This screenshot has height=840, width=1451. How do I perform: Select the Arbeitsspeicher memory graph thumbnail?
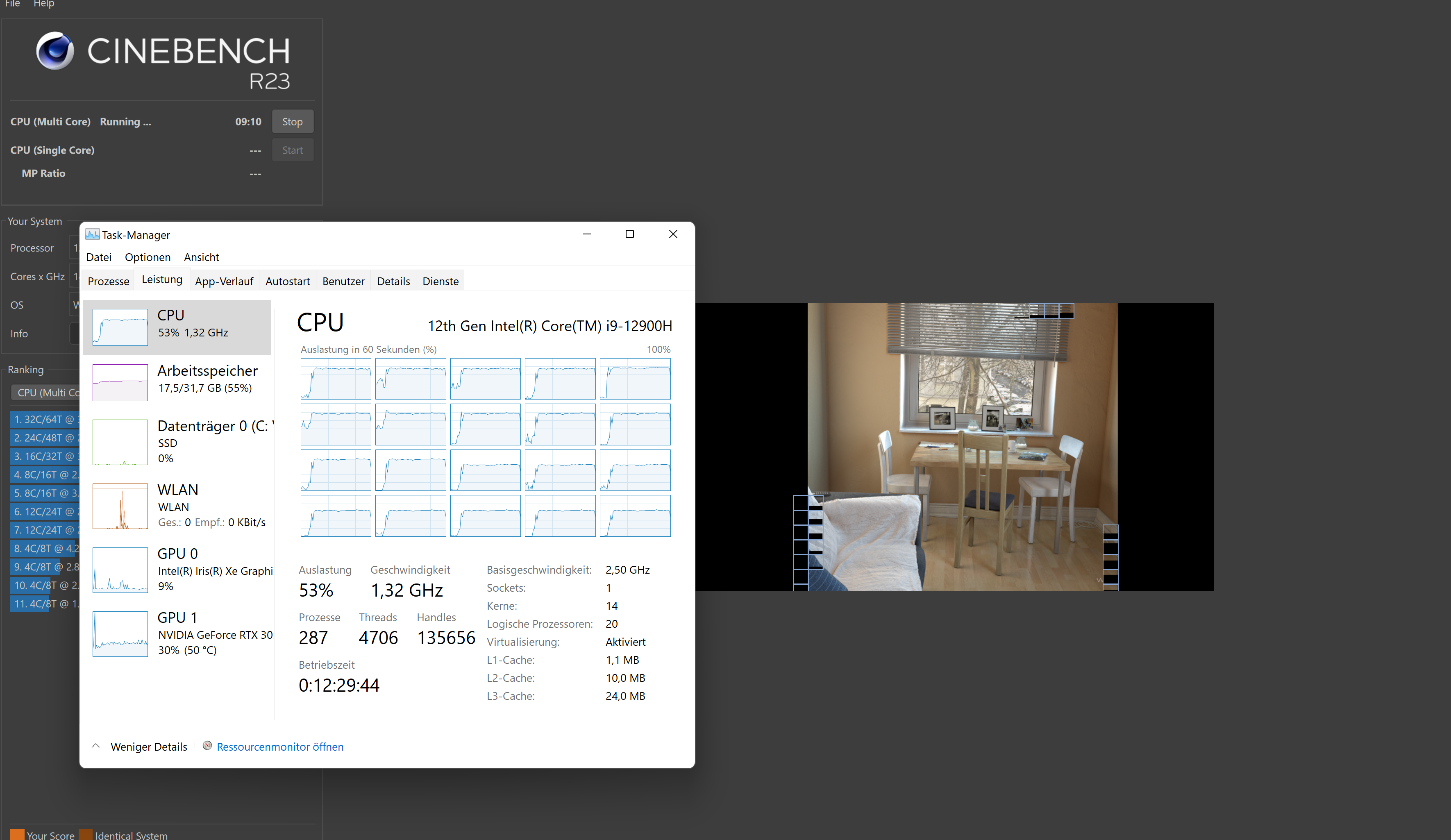(120, 382)
